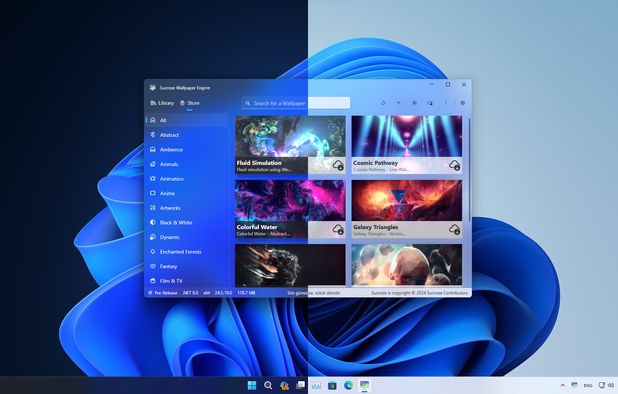The image size is (618, 394).
Task: Open the dark shattered rock wallpaper thumbnail
Action: click(x=290, y=265)
